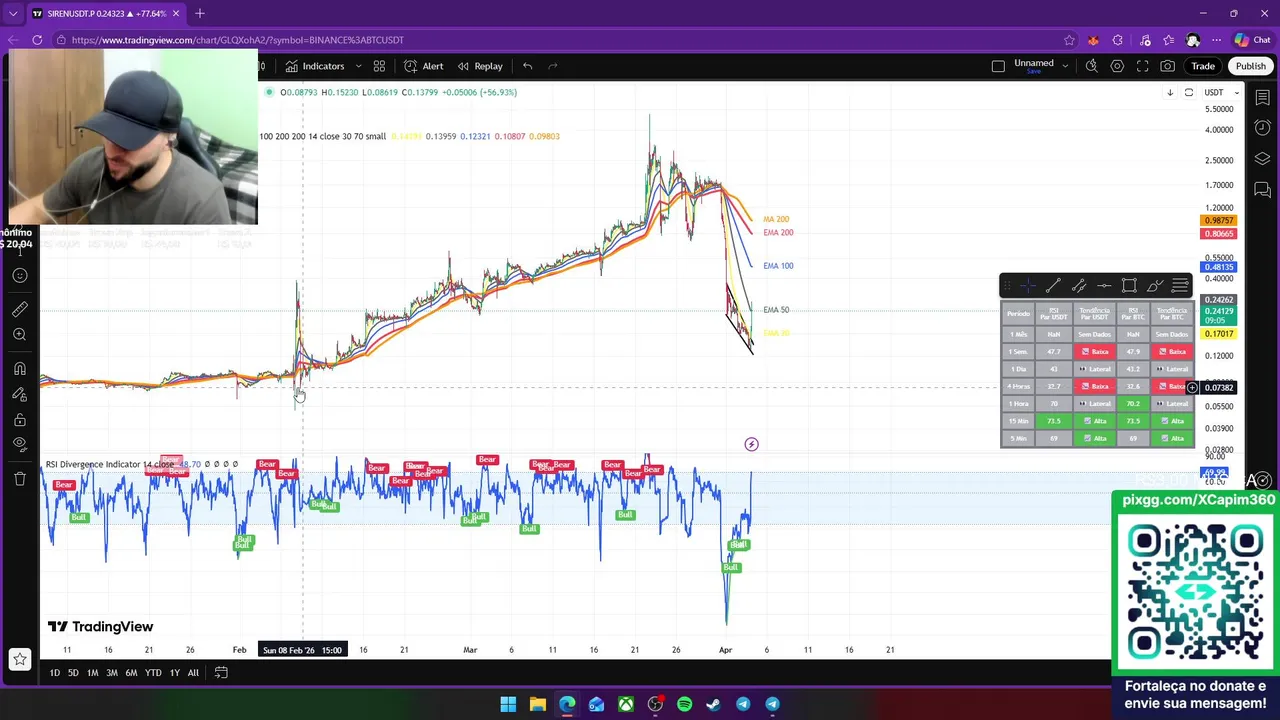Image resolution: width=1280 pixels, height=720 pixels.
Task: Undo the last chart action
Action: click(527, 66)
